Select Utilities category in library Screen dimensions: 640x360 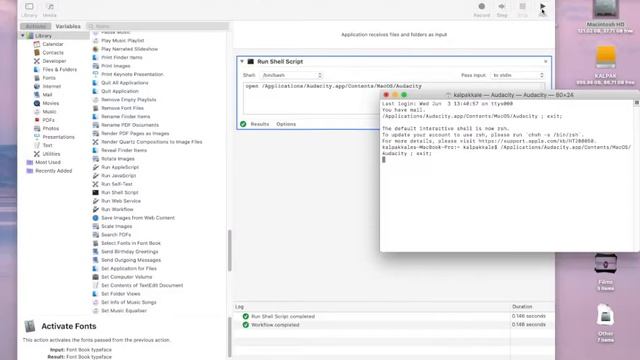point(51,154)
